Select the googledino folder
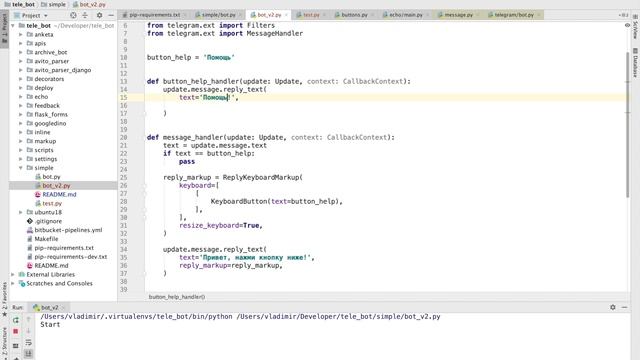The height and width of the screenshot is (360, 640). (50, 123)
